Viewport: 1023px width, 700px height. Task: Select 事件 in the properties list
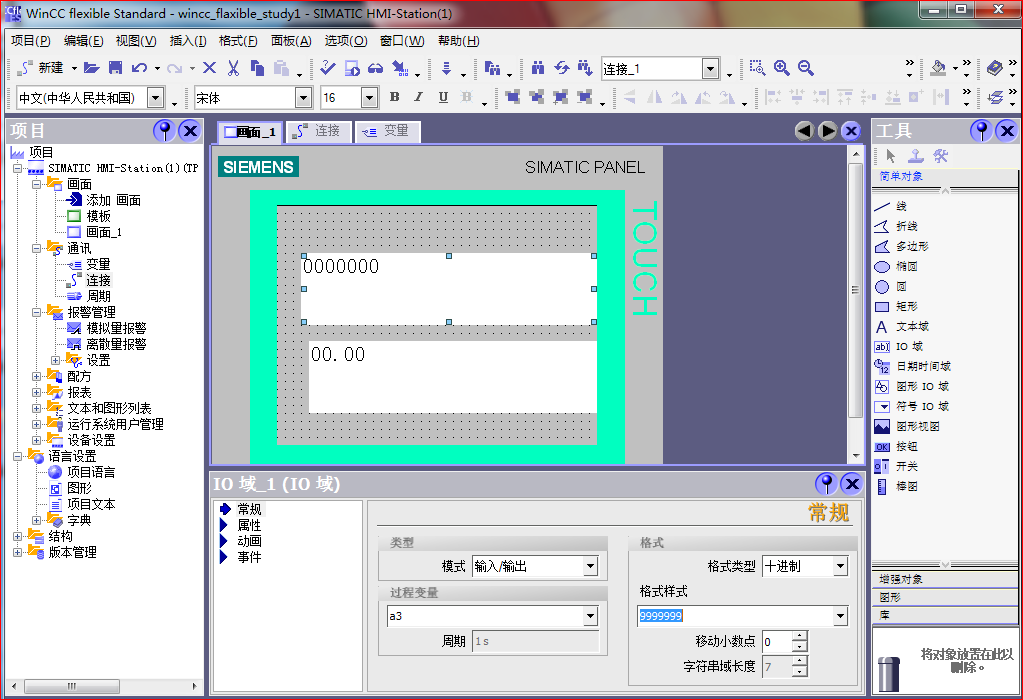click(249, 557)
